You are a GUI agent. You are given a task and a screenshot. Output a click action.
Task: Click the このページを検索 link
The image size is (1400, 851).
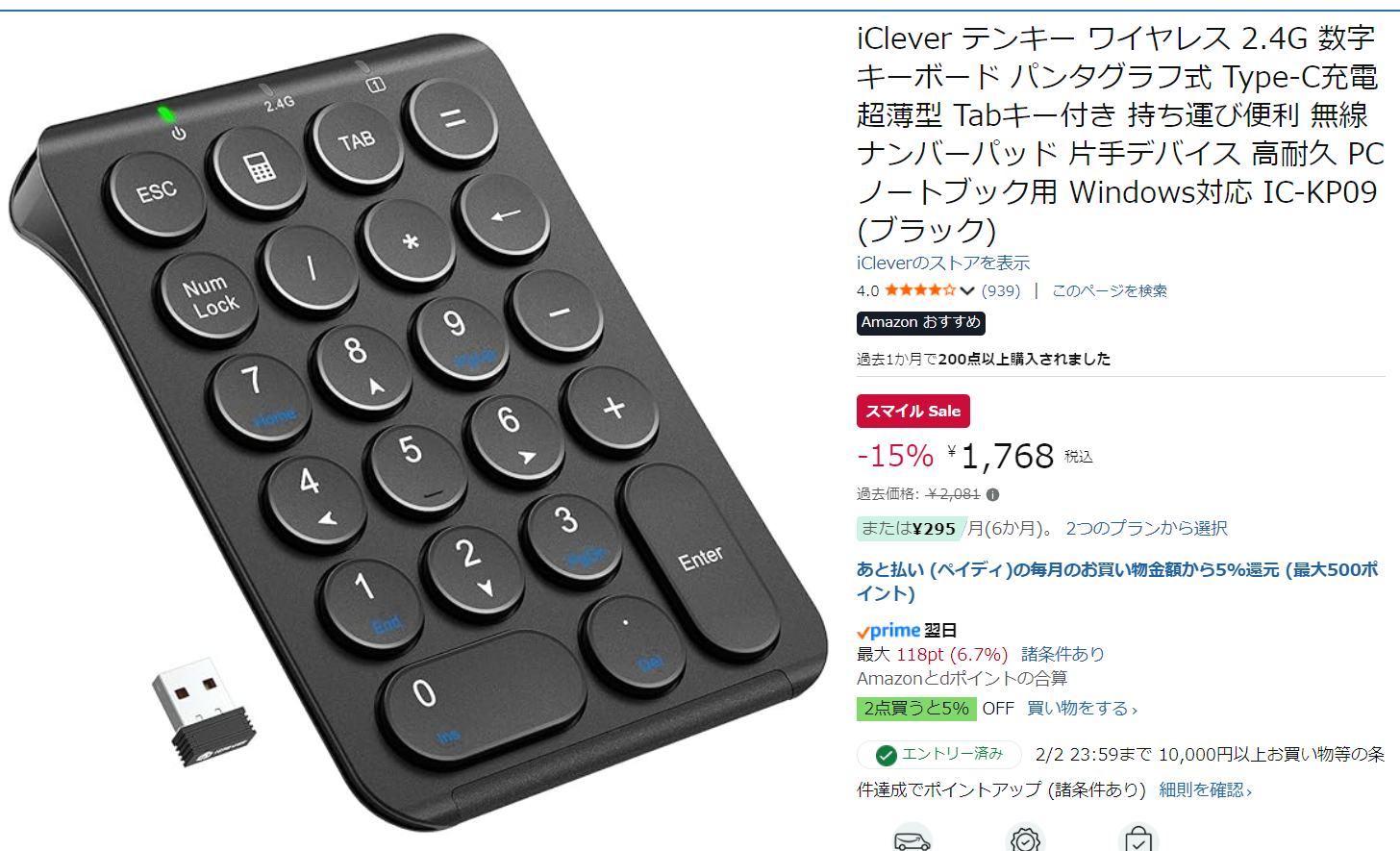pos(1109,290)
